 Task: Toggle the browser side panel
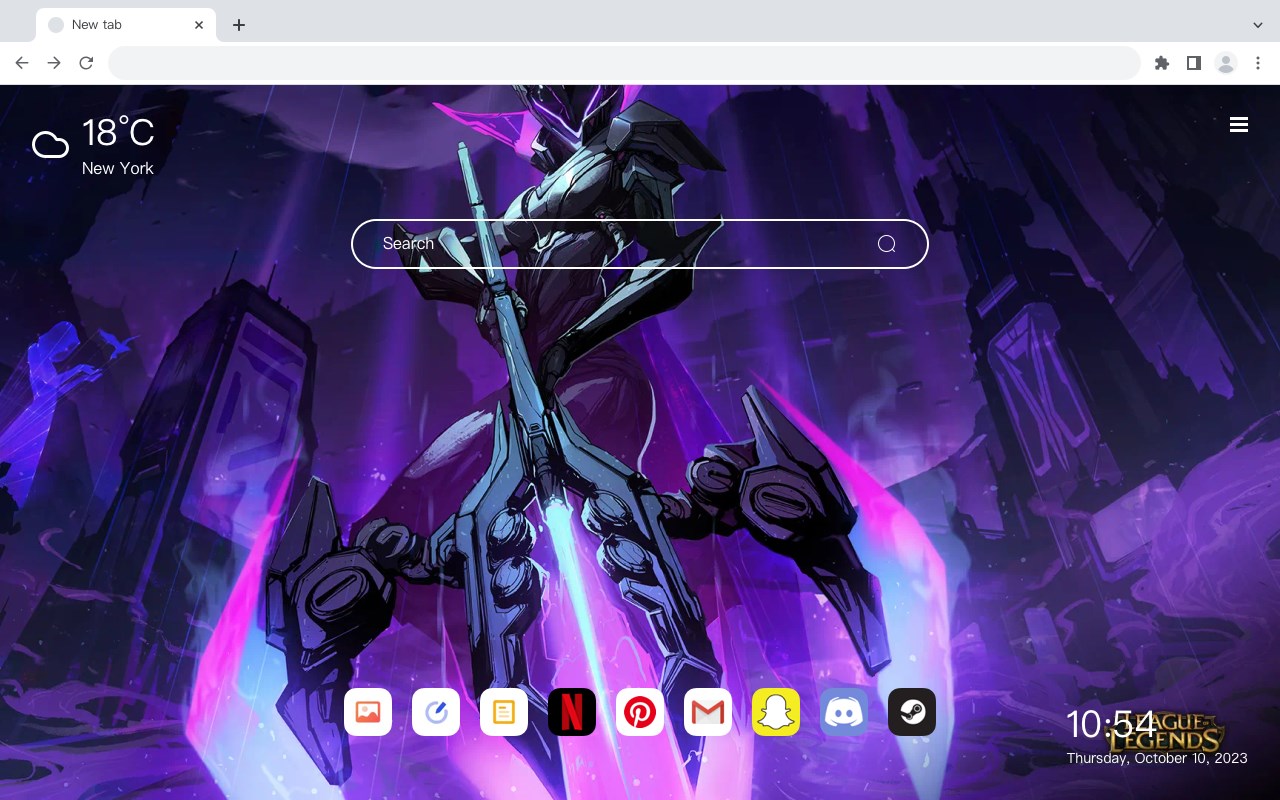coord(1193,63)
